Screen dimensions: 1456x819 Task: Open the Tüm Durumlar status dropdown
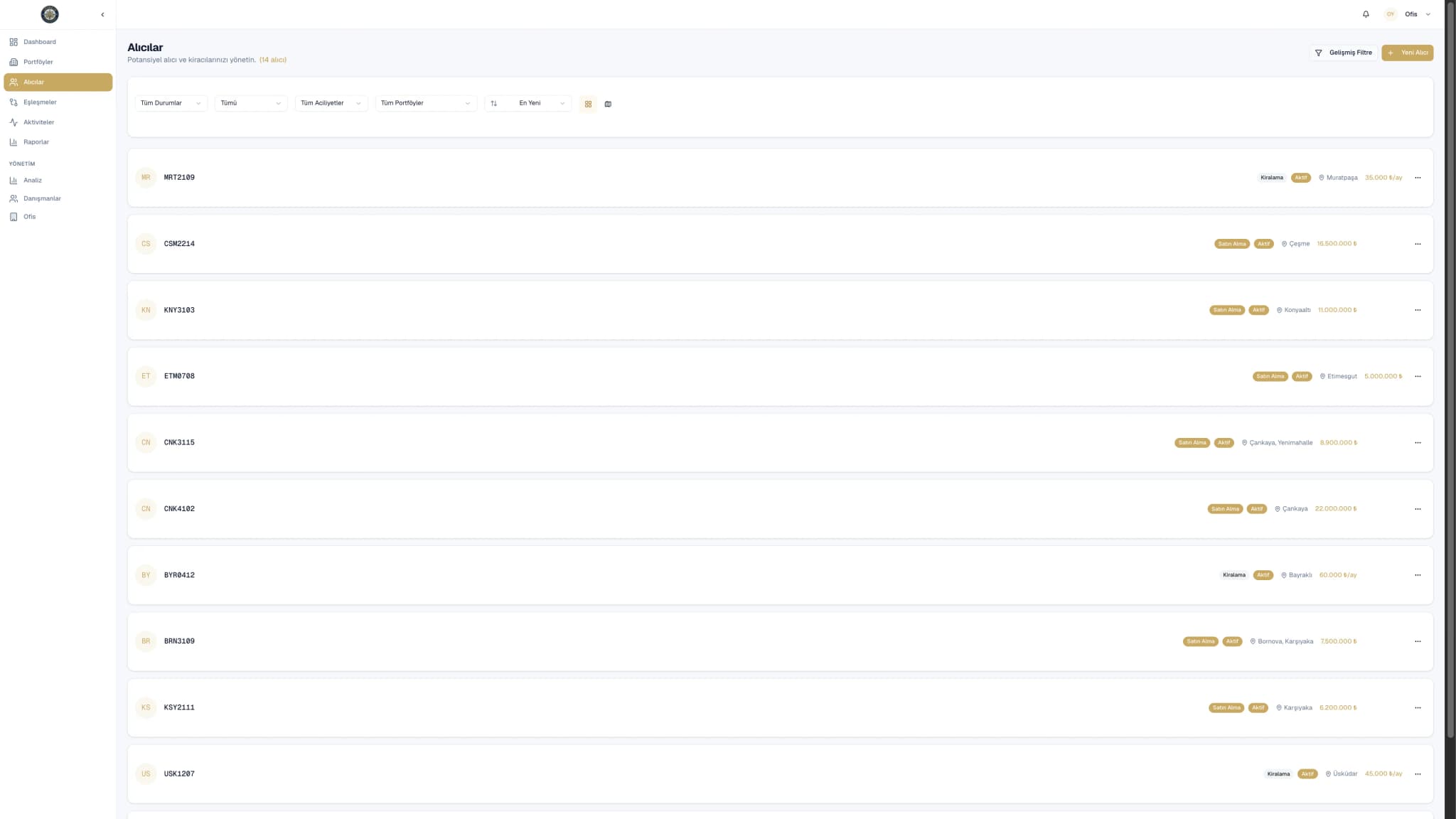171,103
